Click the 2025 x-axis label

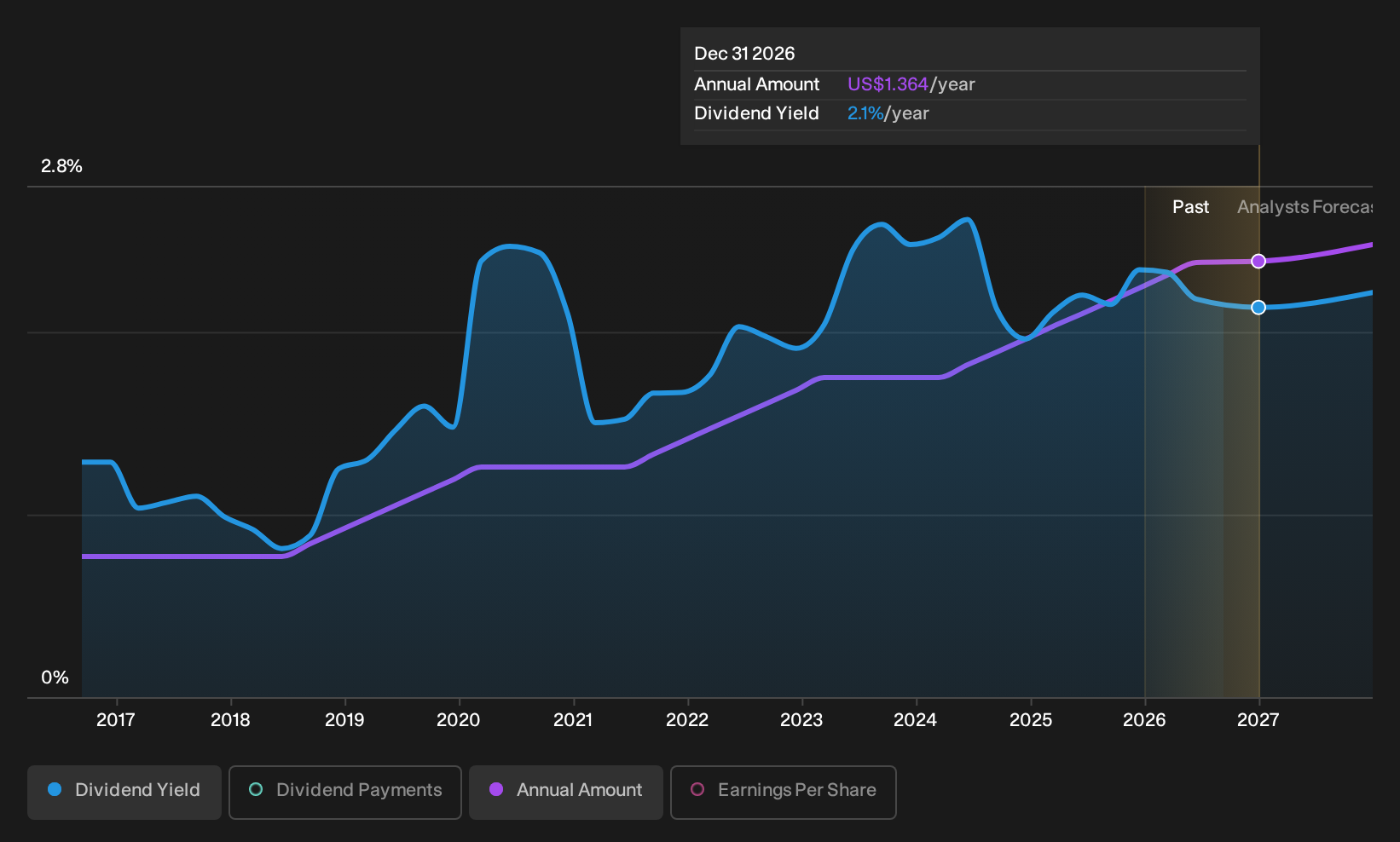point(1031,720)
